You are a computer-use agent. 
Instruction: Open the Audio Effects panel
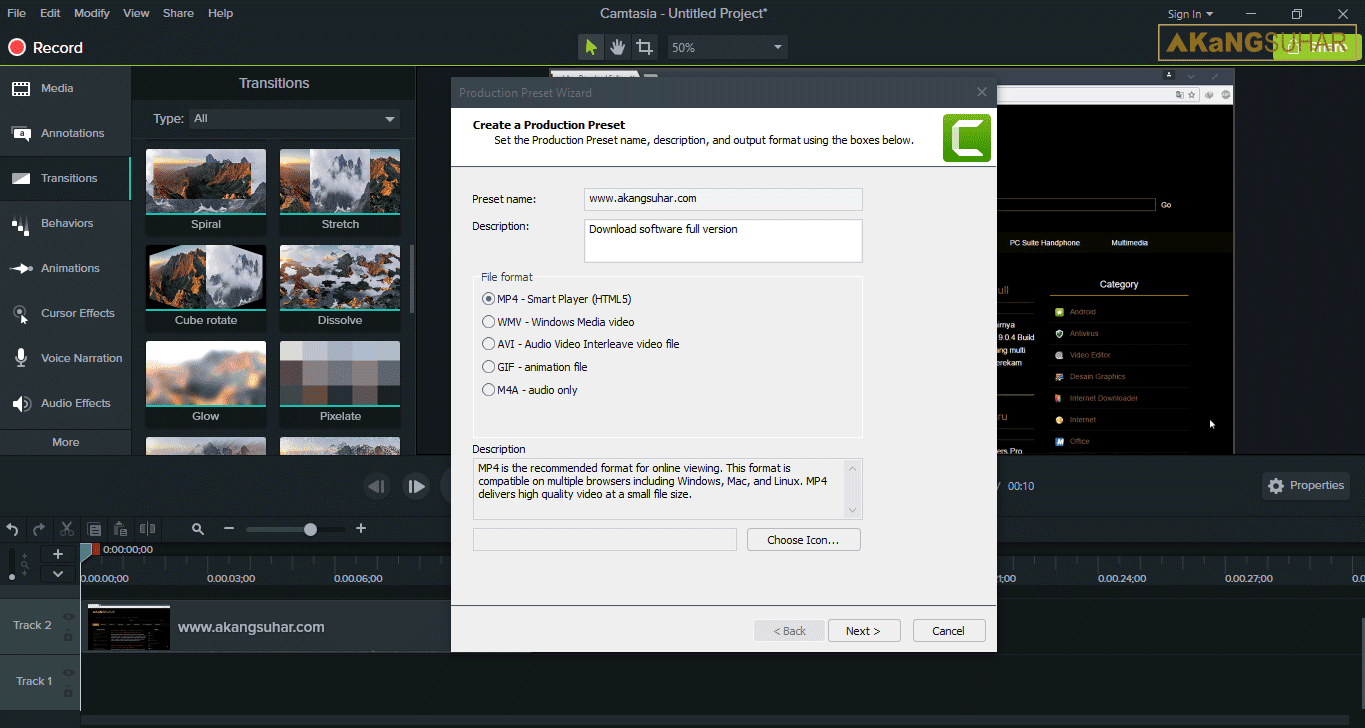(x=65, y=403)
